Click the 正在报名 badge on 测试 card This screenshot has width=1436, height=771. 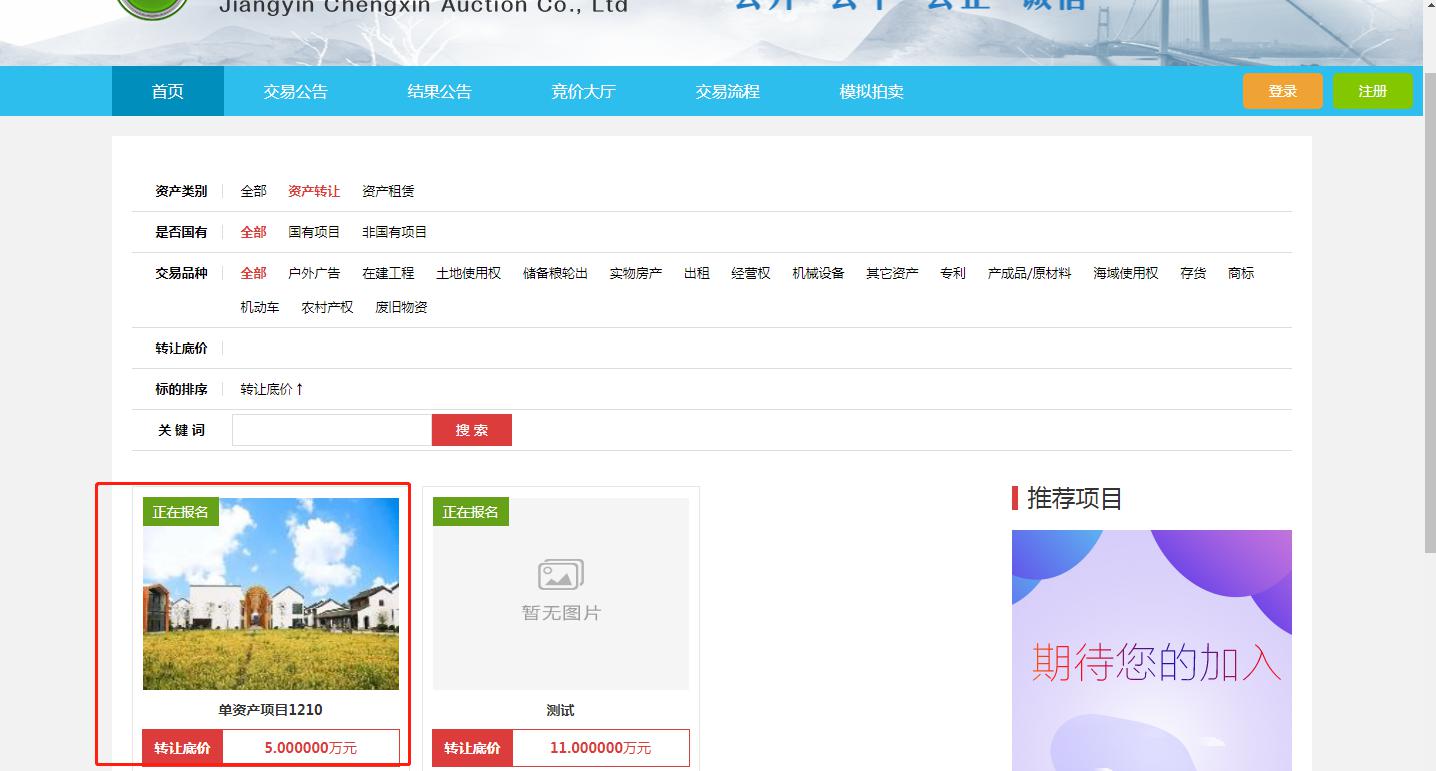pos(471,512)
